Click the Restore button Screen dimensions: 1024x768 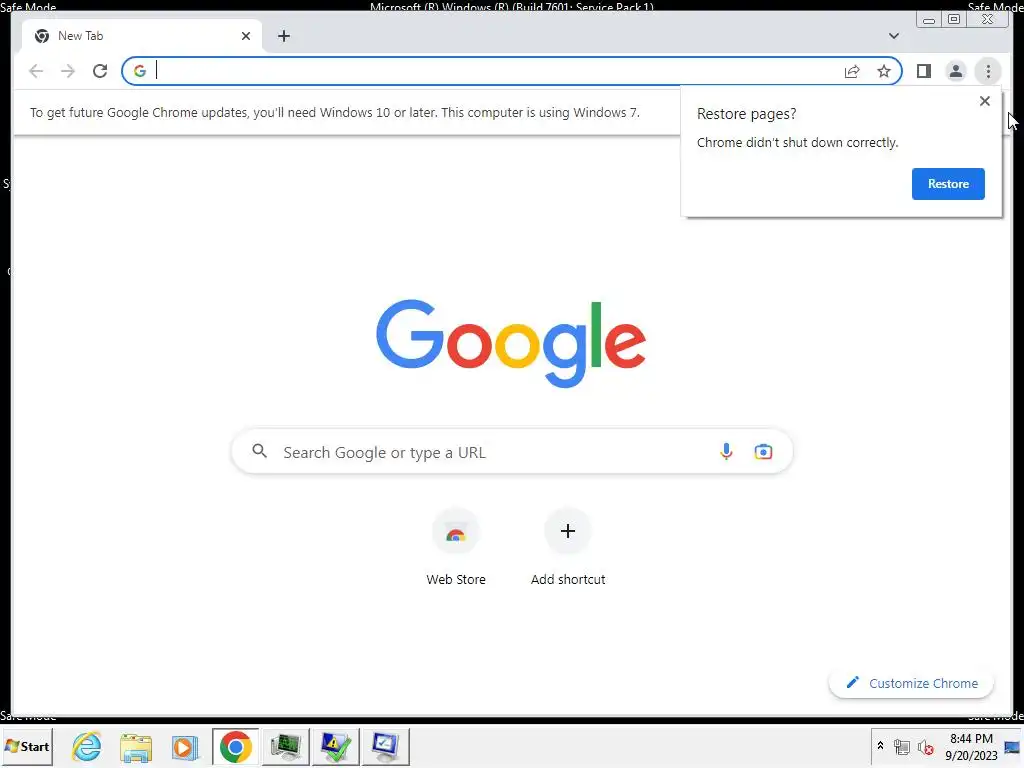pos(948,184)
